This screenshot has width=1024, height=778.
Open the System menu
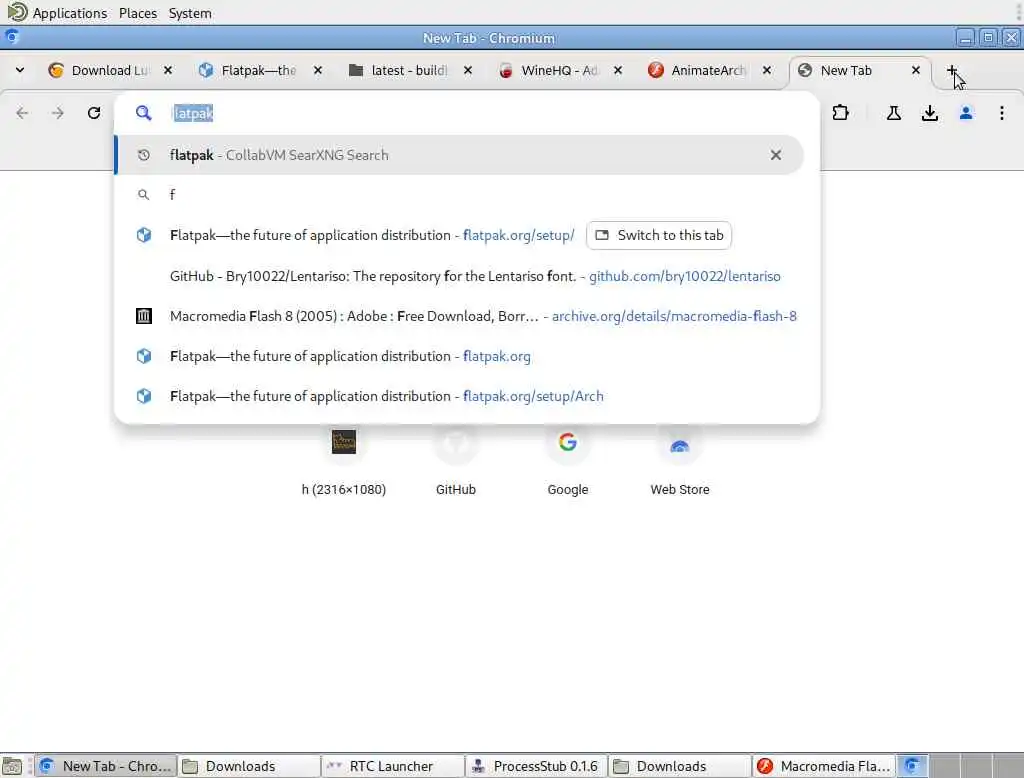point(190,13)
